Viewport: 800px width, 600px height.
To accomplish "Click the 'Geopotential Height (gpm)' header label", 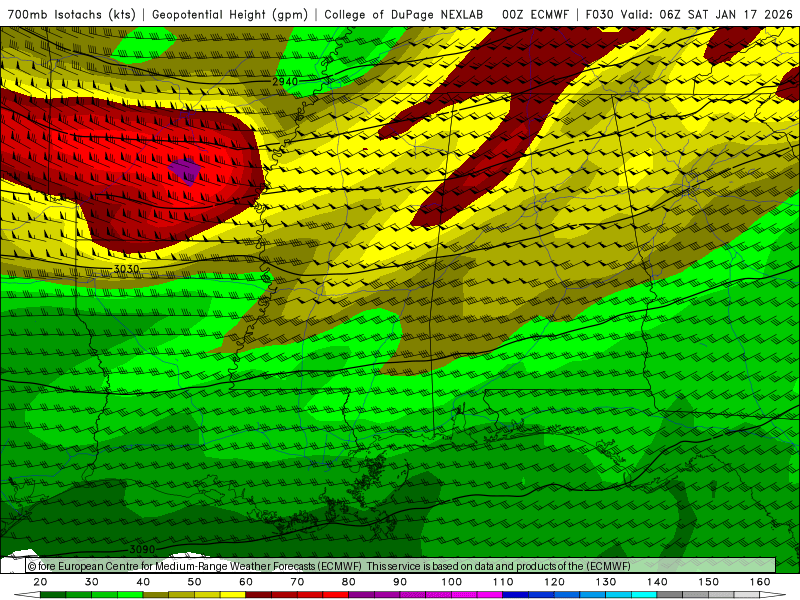I will [x=230, y=14].
